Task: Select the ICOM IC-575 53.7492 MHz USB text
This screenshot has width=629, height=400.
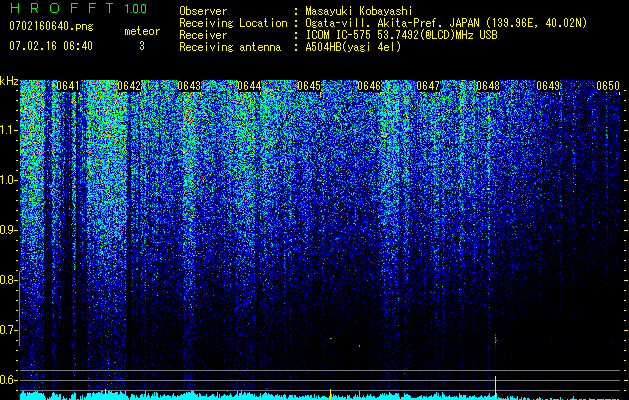Action: [401, 35]
